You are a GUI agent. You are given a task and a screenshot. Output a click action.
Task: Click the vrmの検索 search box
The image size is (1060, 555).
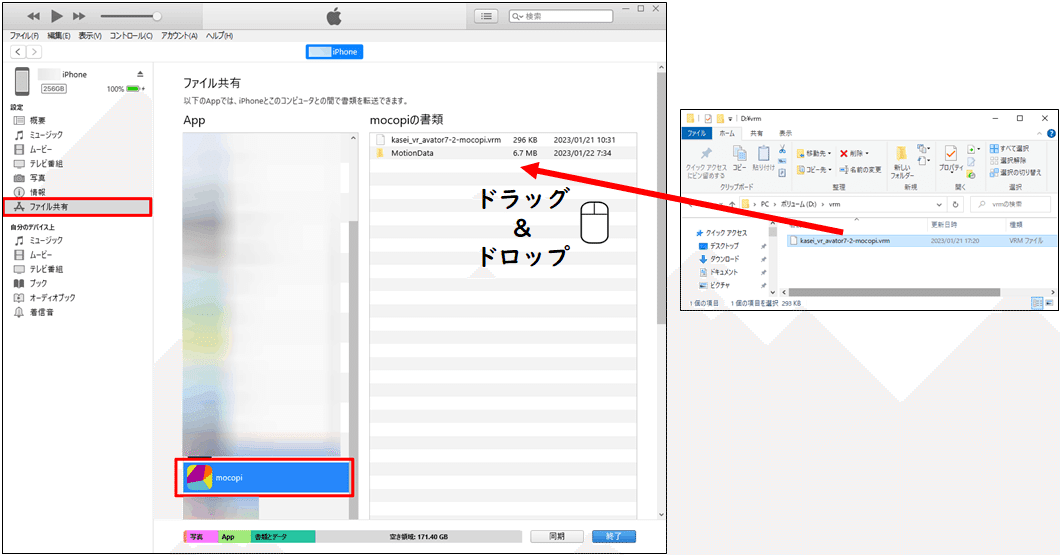coord(1013,204)
